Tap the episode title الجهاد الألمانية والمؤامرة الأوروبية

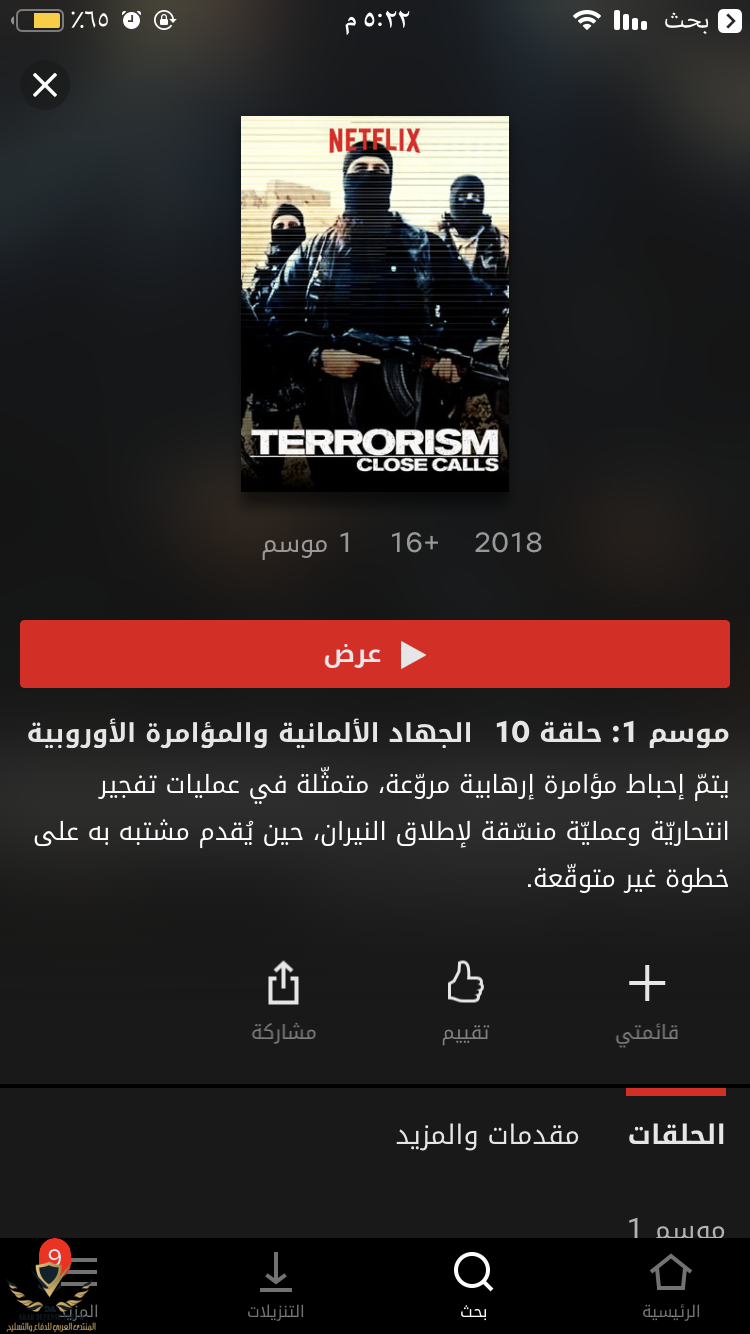[x=249, y=733]
